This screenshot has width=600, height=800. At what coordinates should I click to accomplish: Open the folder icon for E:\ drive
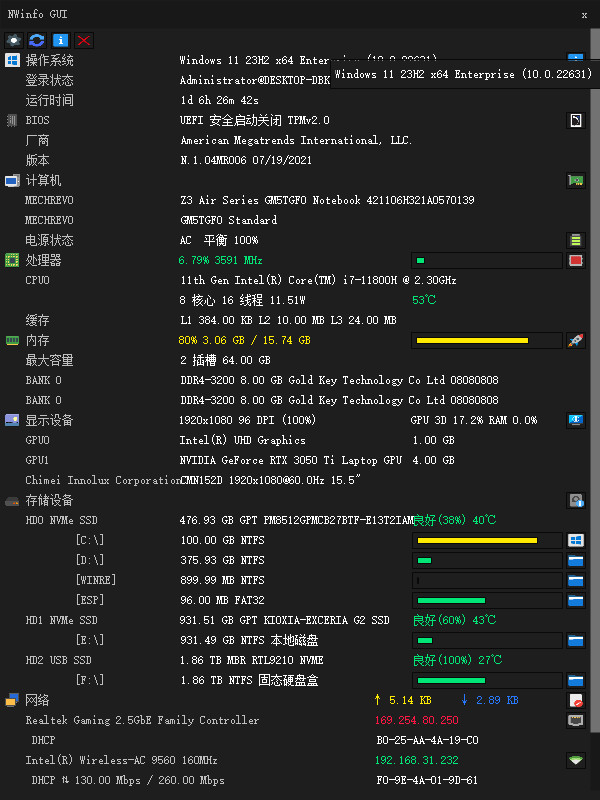point(576,640)
